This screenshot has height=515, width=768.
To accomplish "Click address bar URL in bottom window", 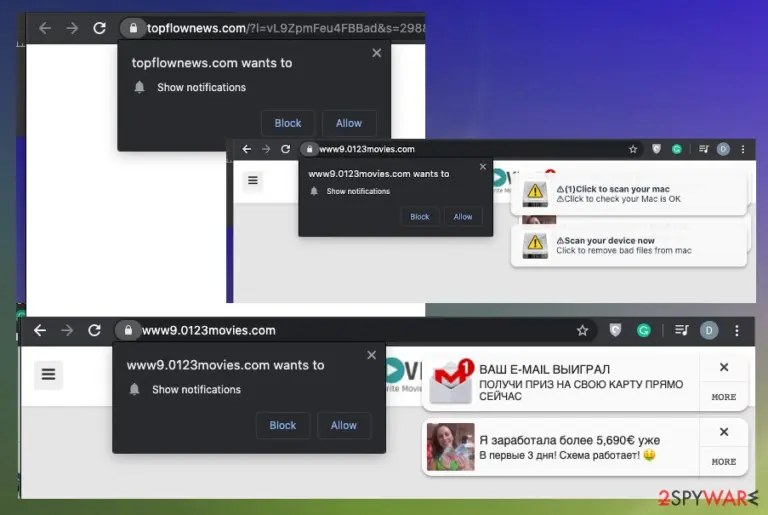I will (209, 331).
